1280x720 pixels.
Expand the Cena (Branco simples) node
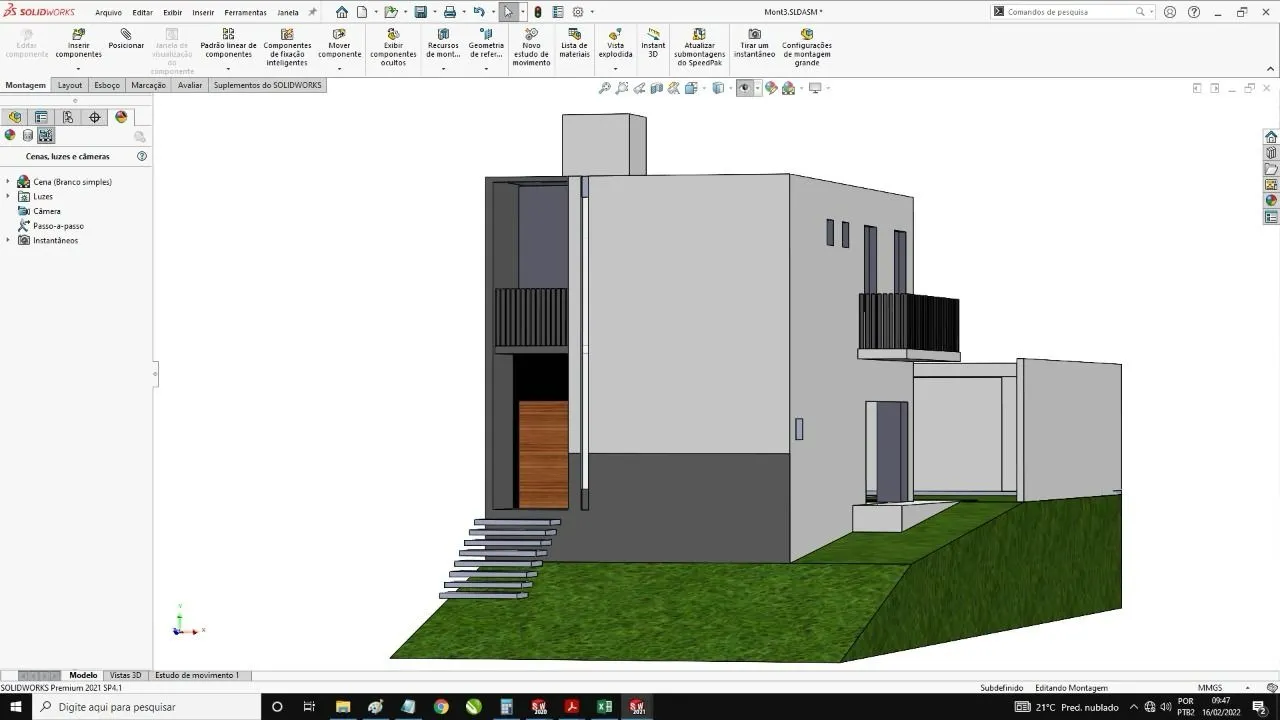[x=8, y=182]
